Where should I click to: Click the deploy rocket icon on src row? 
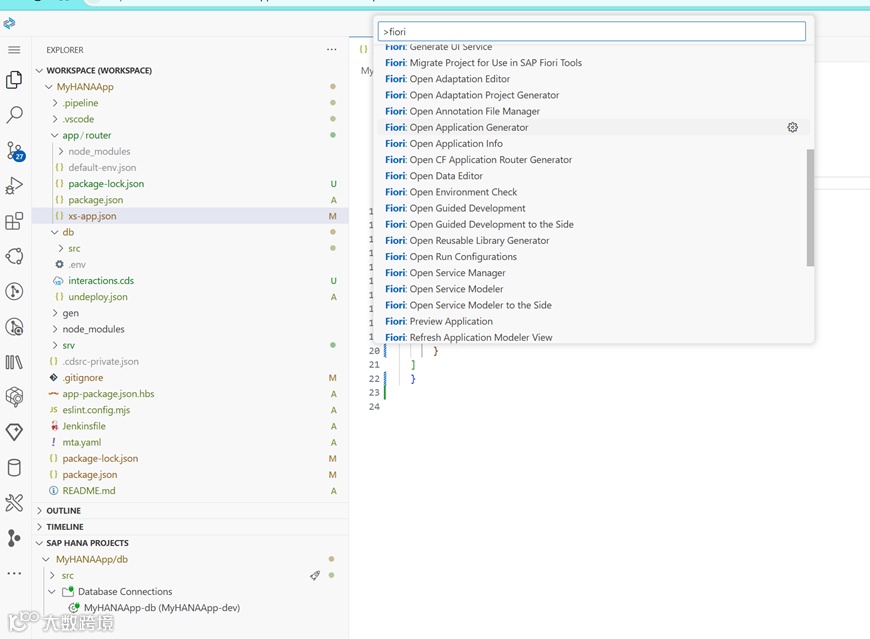point(315,576)
